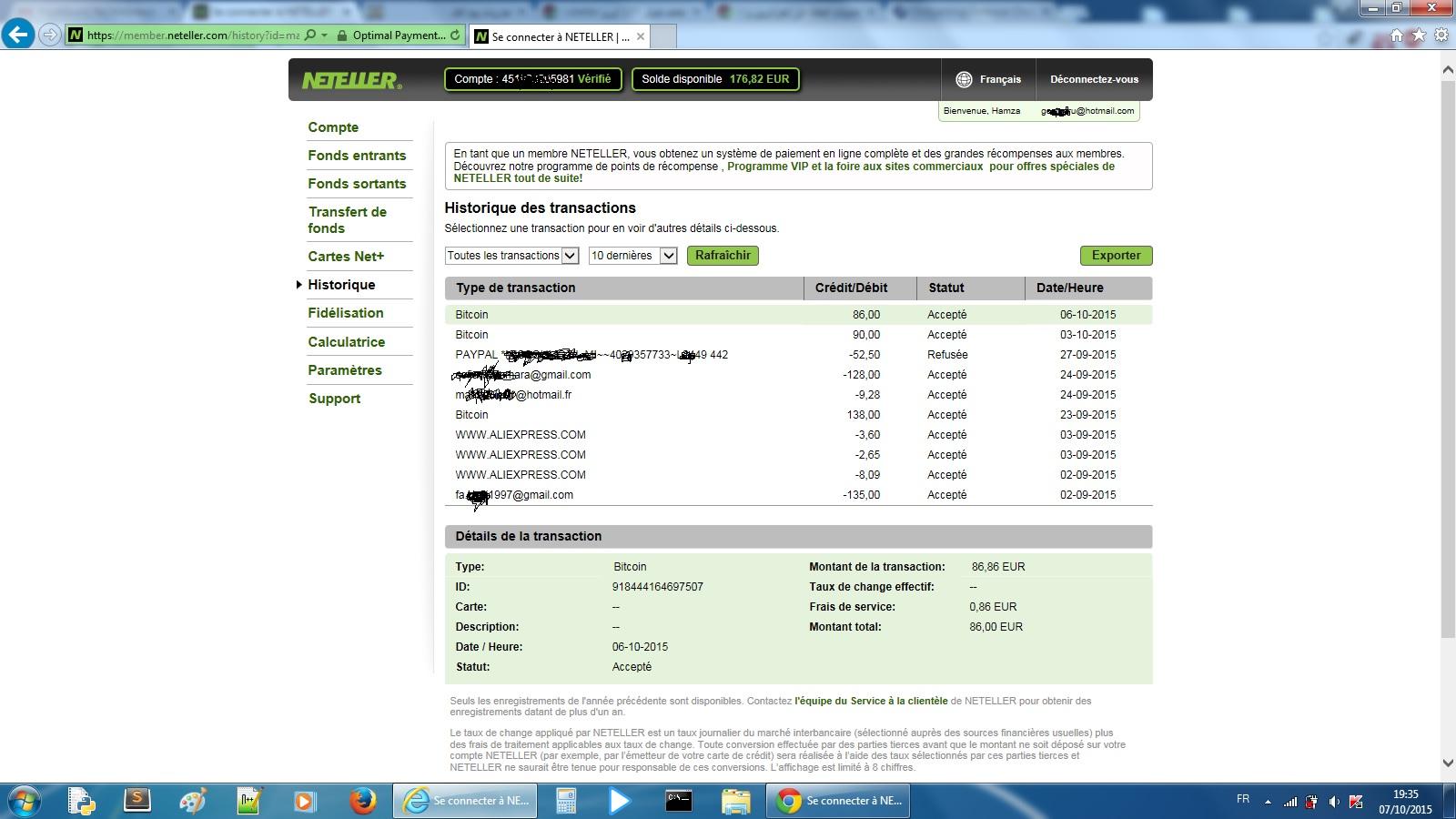Select 'Se connecter à NETELLER' browser tab
The height and width of the screenshot is (819, 1456).
[x=561, y=36]
